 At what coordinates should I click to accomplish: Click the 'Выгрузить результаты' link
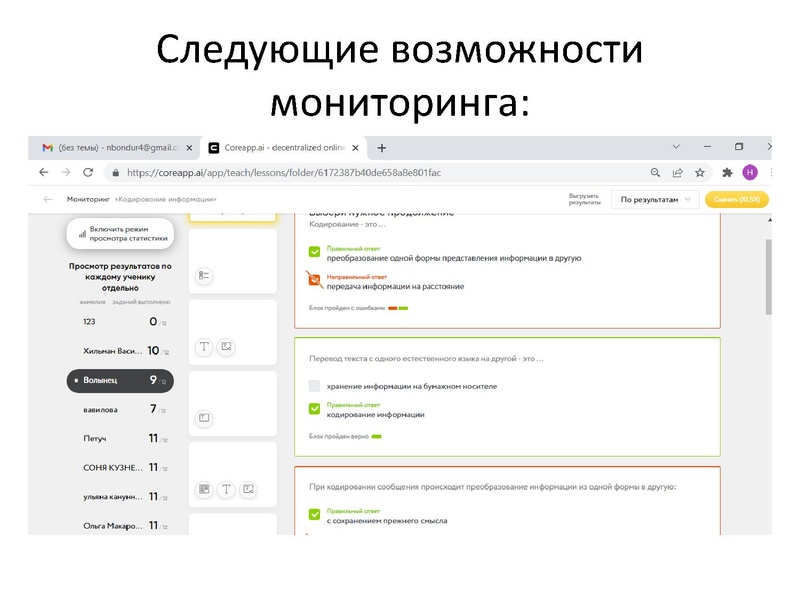[585, 198]
